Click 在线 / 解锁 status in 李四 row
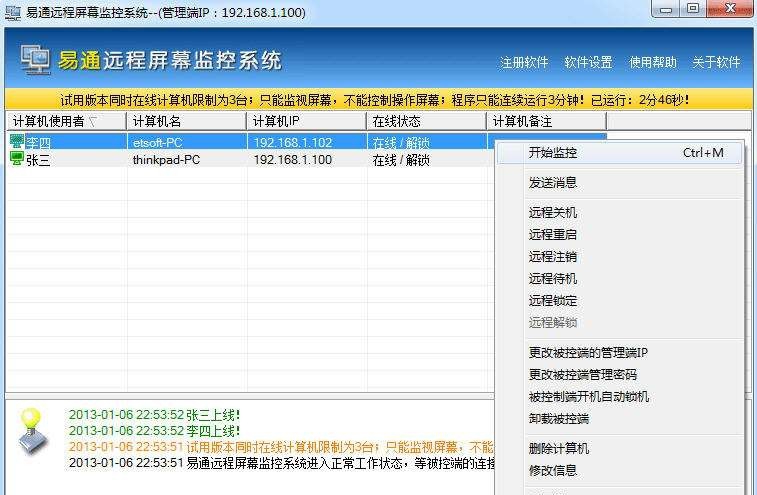The width and height of the screenshot is (757, 495). click(401, 143)
